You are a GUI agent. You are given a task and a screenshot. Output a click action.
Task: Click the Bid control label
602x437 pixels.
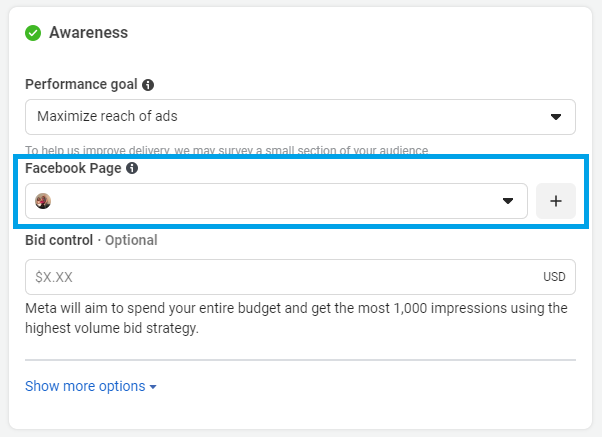click(59, 240)
